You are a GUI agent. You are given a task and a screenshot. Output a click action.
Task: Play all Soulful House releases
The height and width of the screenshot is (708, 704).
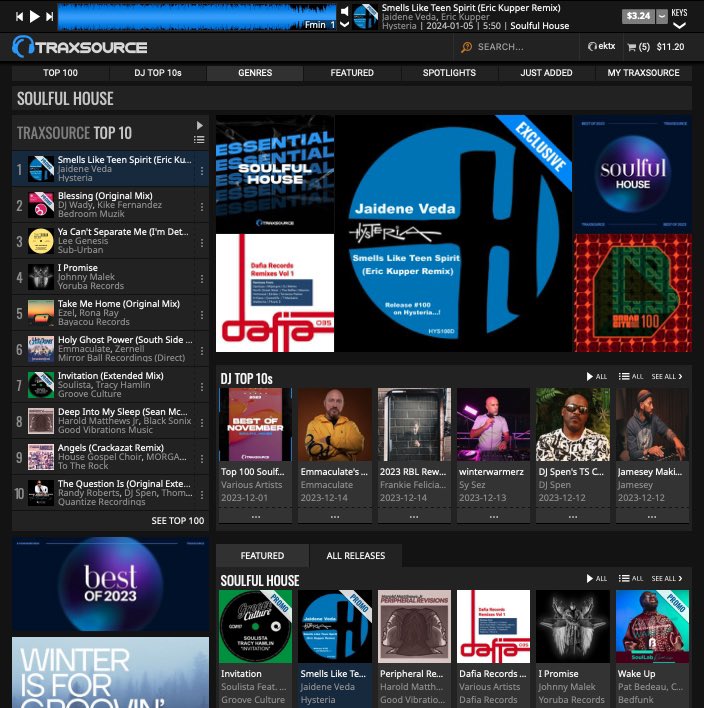pos(597,578)
